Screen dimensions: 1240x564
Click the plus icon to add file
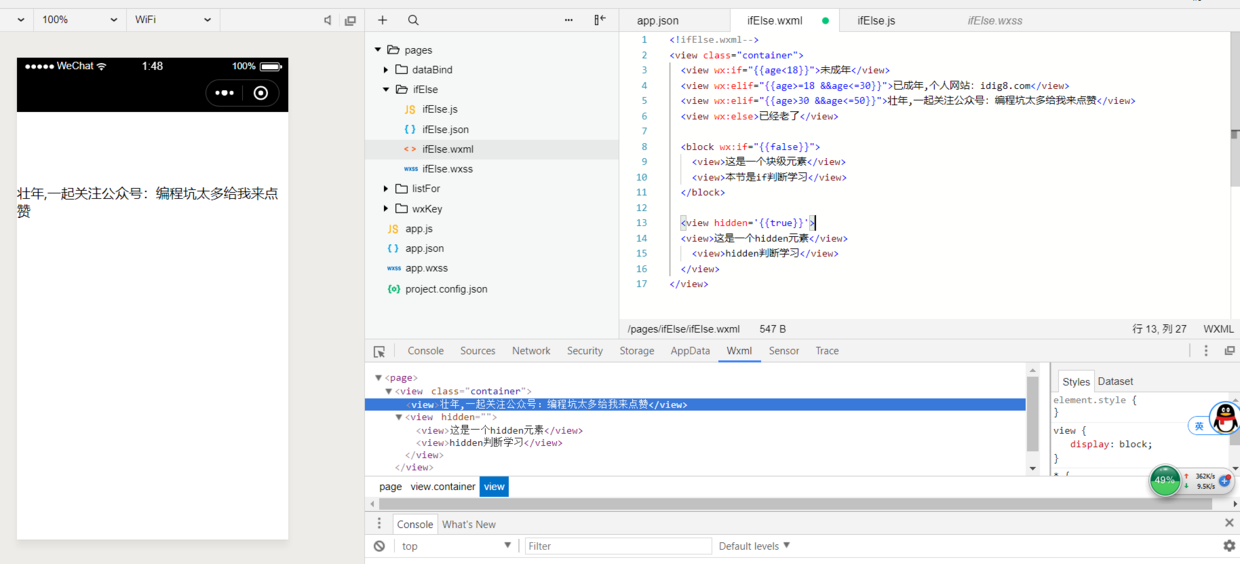click(382, 20)
